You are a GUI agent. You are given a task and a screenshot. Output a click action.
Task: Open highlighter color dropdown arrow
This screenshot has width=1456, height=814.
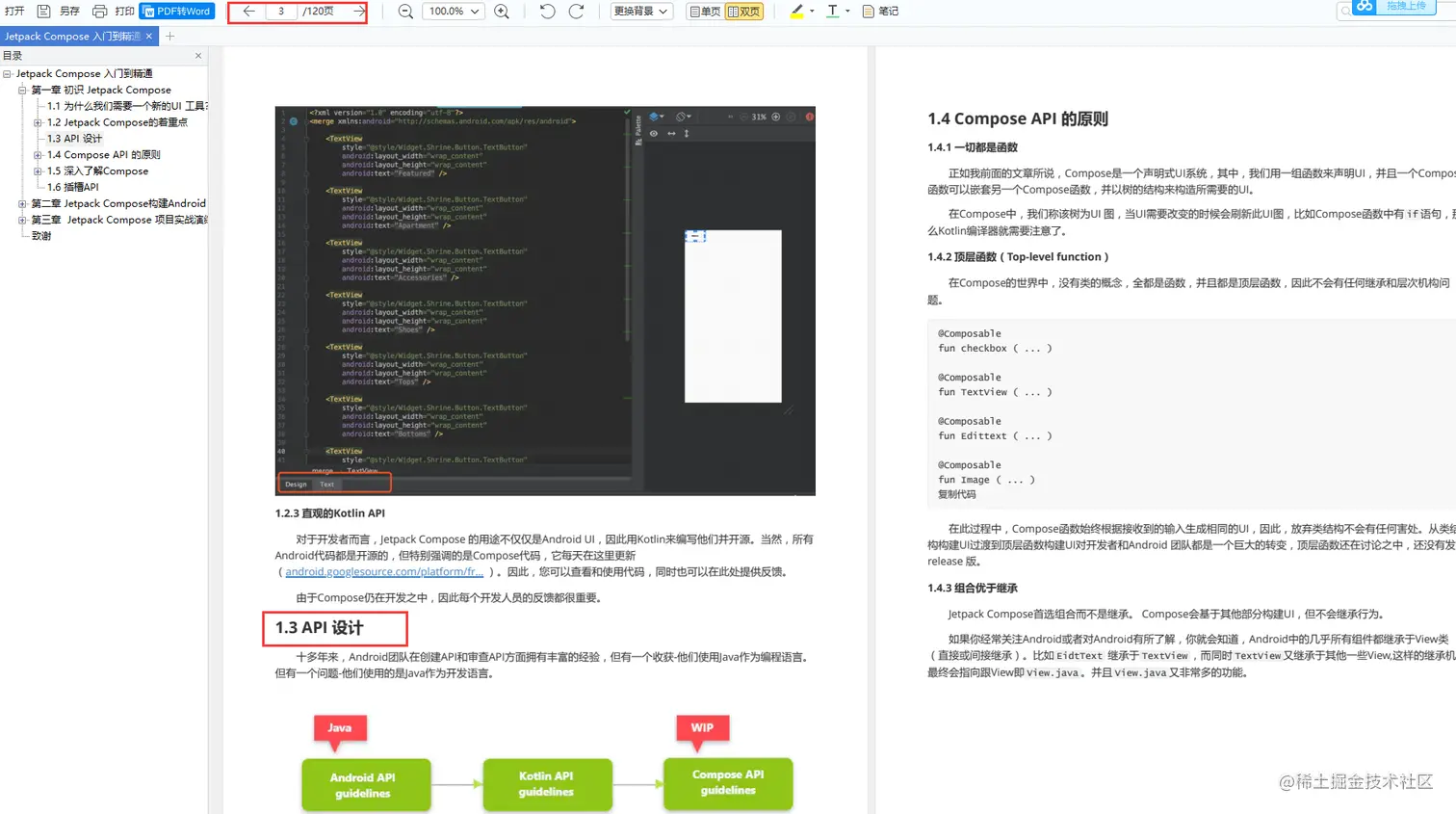812,12
